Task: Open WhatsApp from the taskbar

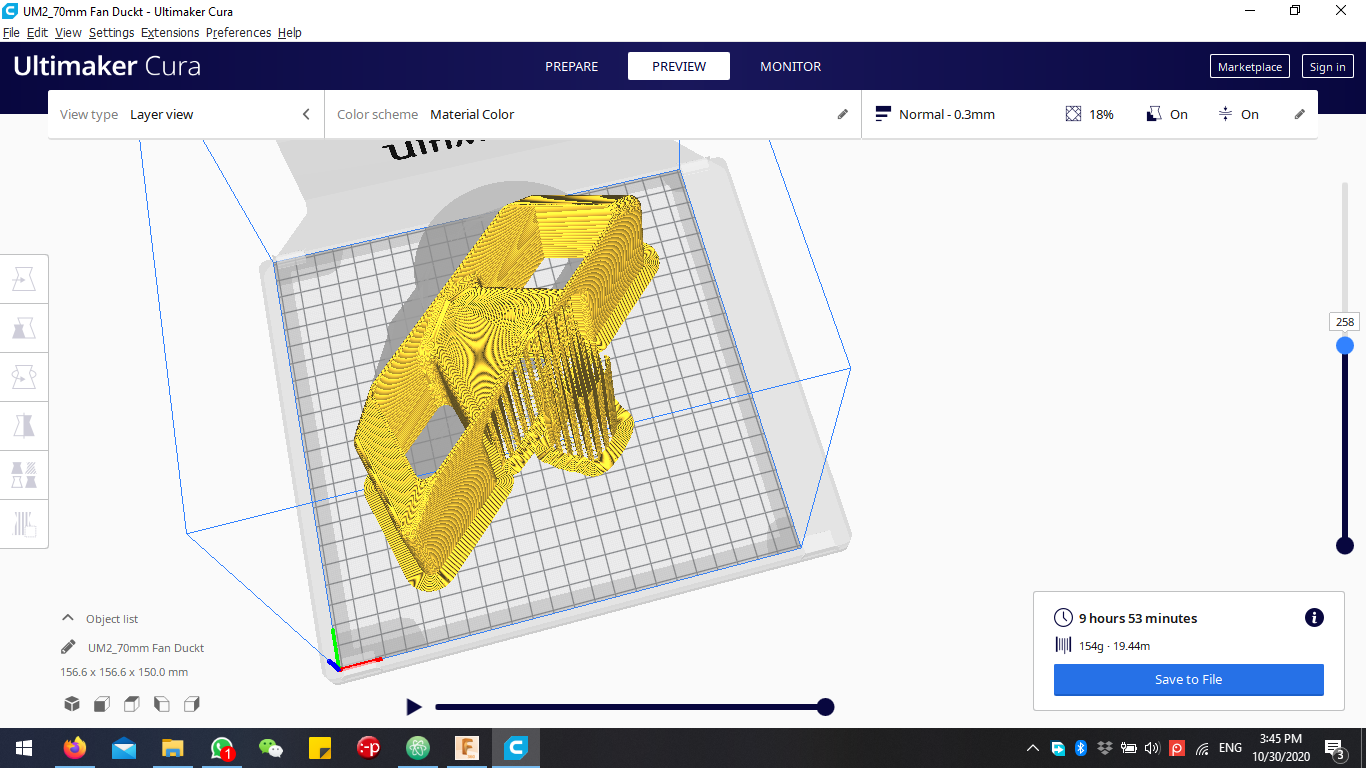Action: click(222, 748)
